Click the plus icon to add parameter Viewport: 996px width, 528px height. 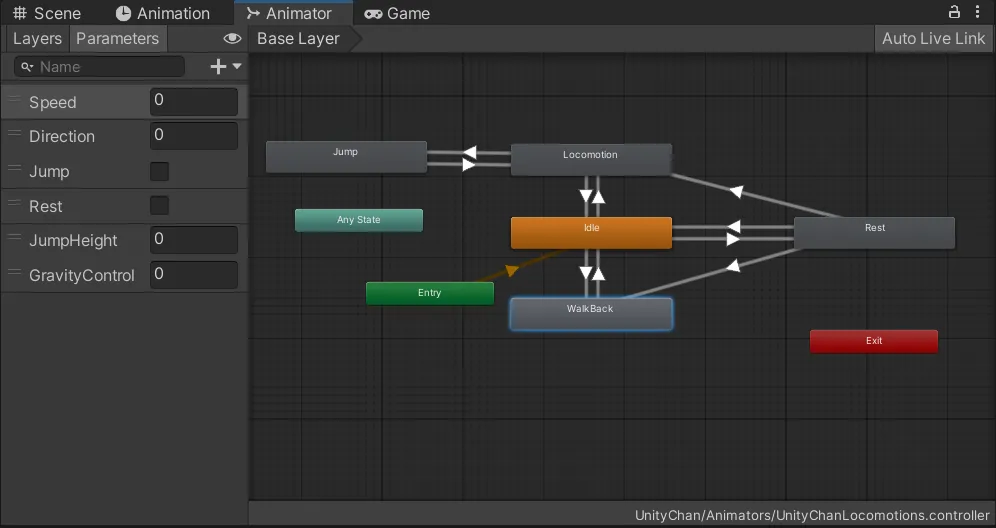218,66
